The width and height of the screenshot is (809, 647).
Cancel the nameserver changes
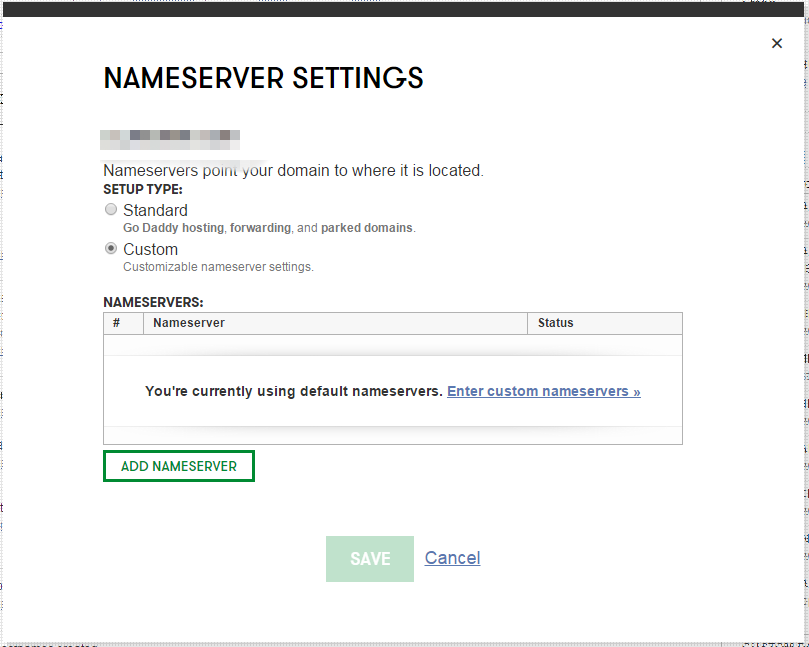[x=452, y=558]
